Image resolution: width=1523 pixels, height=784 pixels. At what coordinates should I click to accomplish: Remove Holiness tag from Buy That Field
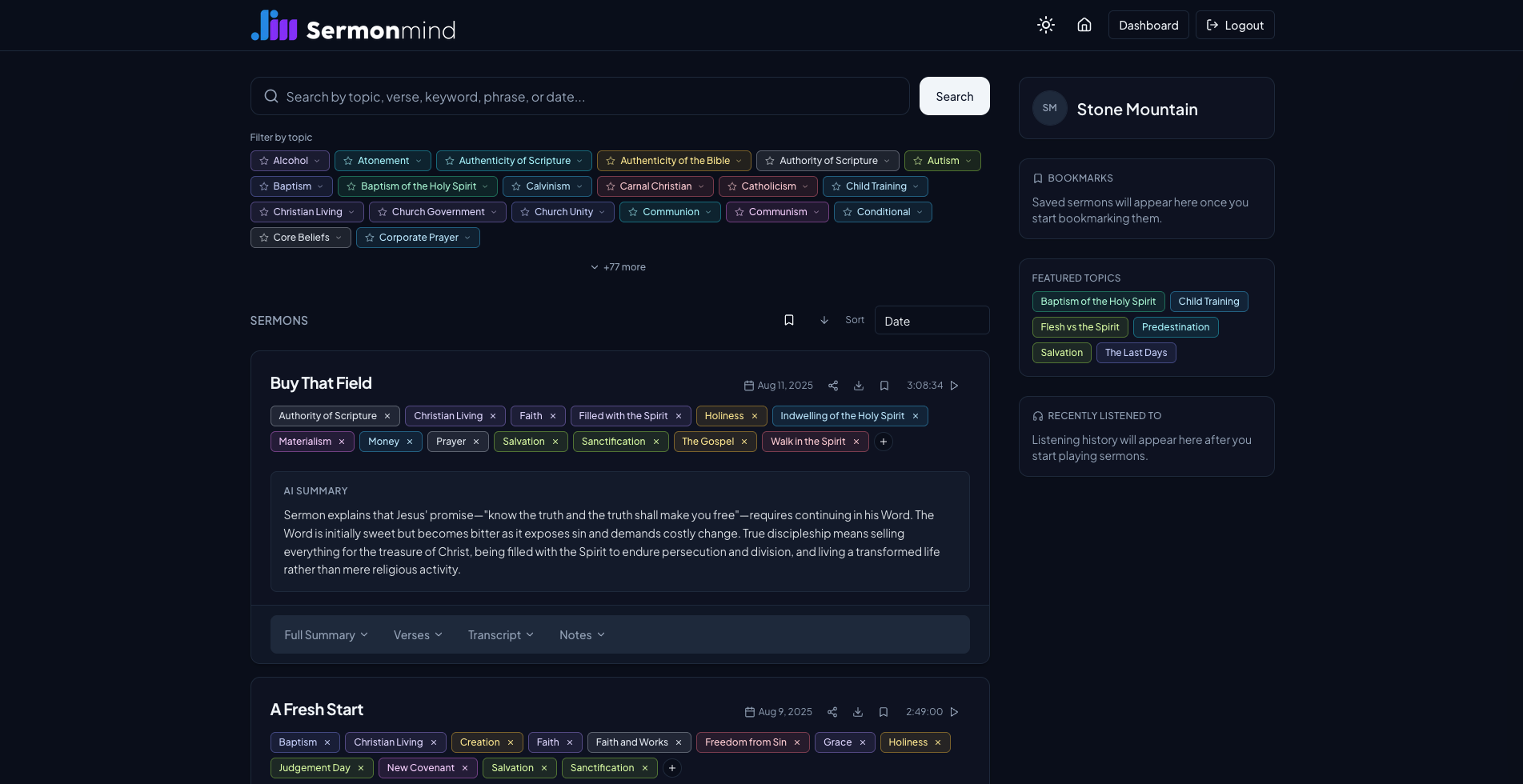(x=755, y=416)
